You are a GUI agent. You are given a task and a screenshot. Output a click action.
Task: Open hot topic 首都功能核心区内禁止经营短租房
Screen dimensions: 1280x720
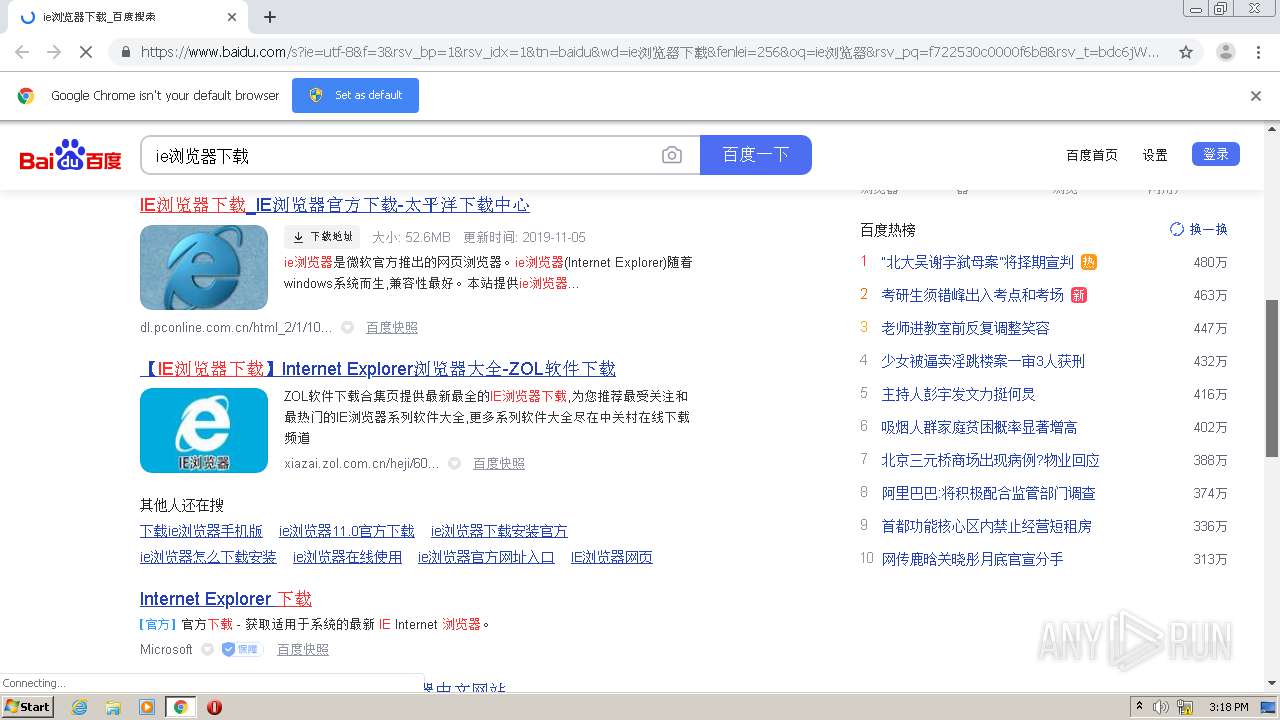coord(986,526)
